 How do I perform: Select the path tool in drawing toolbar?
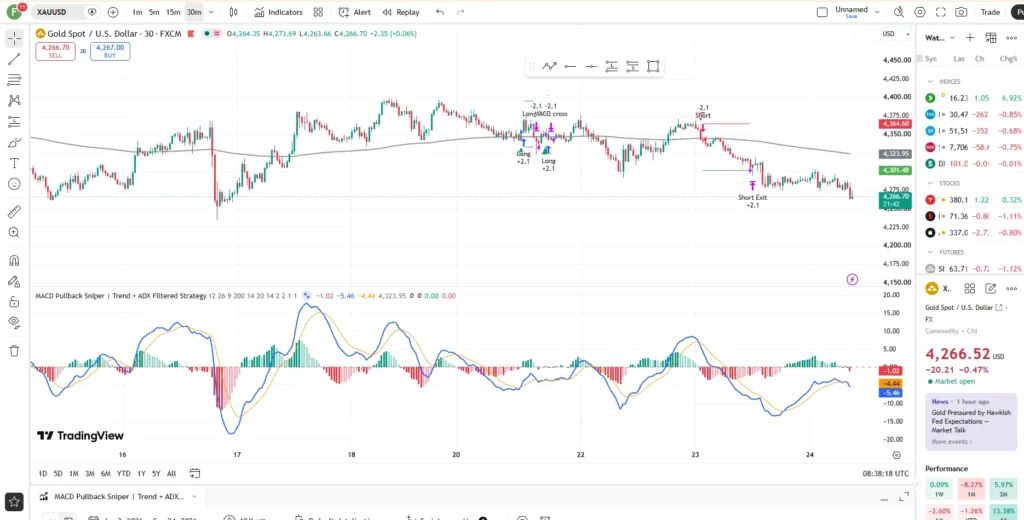[x=549, y=66]
